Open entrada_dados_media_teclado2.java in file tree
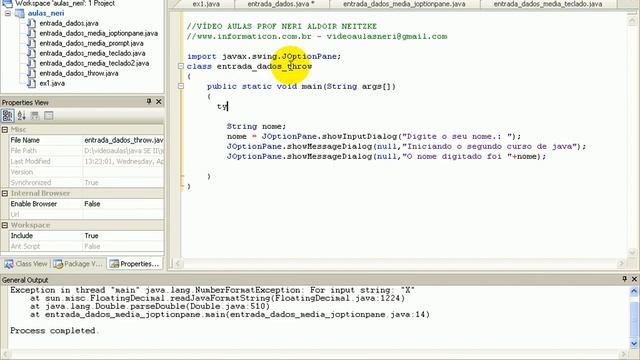This screenshot has width=640, height=360. coord(94,63)
